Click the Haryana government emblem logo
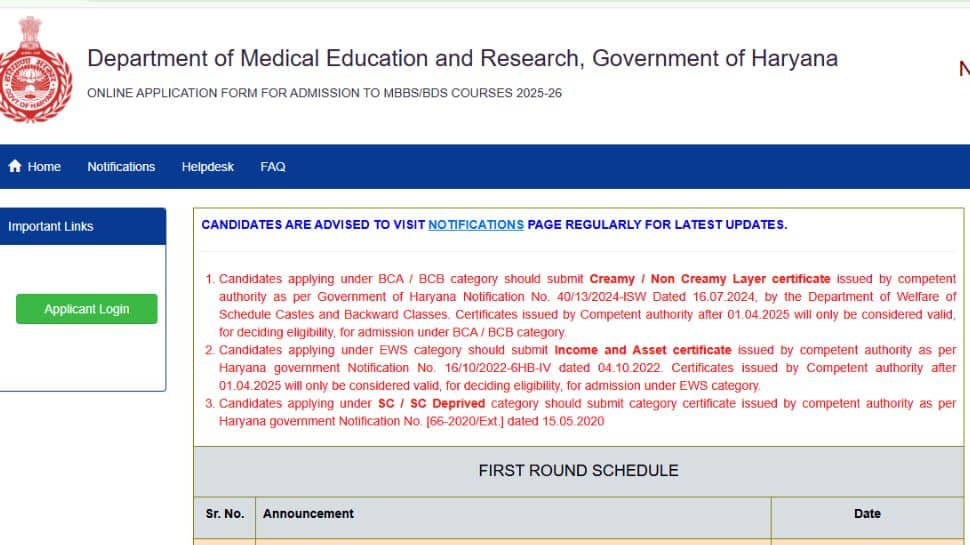This screenshot has width=970, height=545. tap(35, 69)
